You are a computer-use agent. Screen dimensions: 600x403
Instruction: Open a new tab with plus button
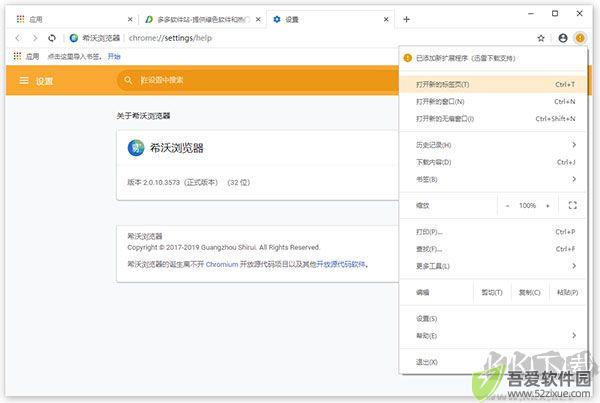click(x=406, y=19)
